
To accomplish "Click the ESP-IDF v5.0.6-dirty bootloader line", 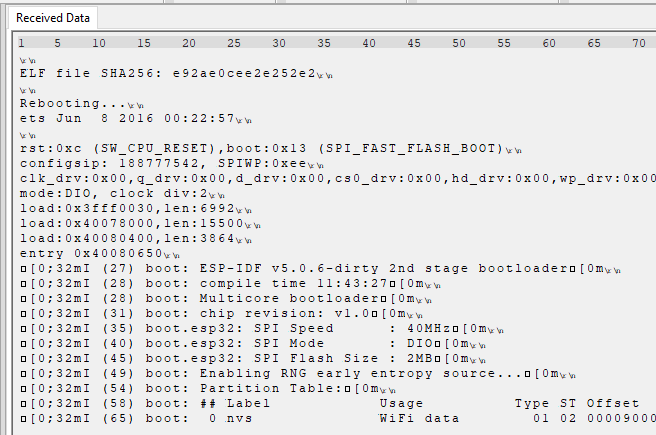I will tap(320, 269).
